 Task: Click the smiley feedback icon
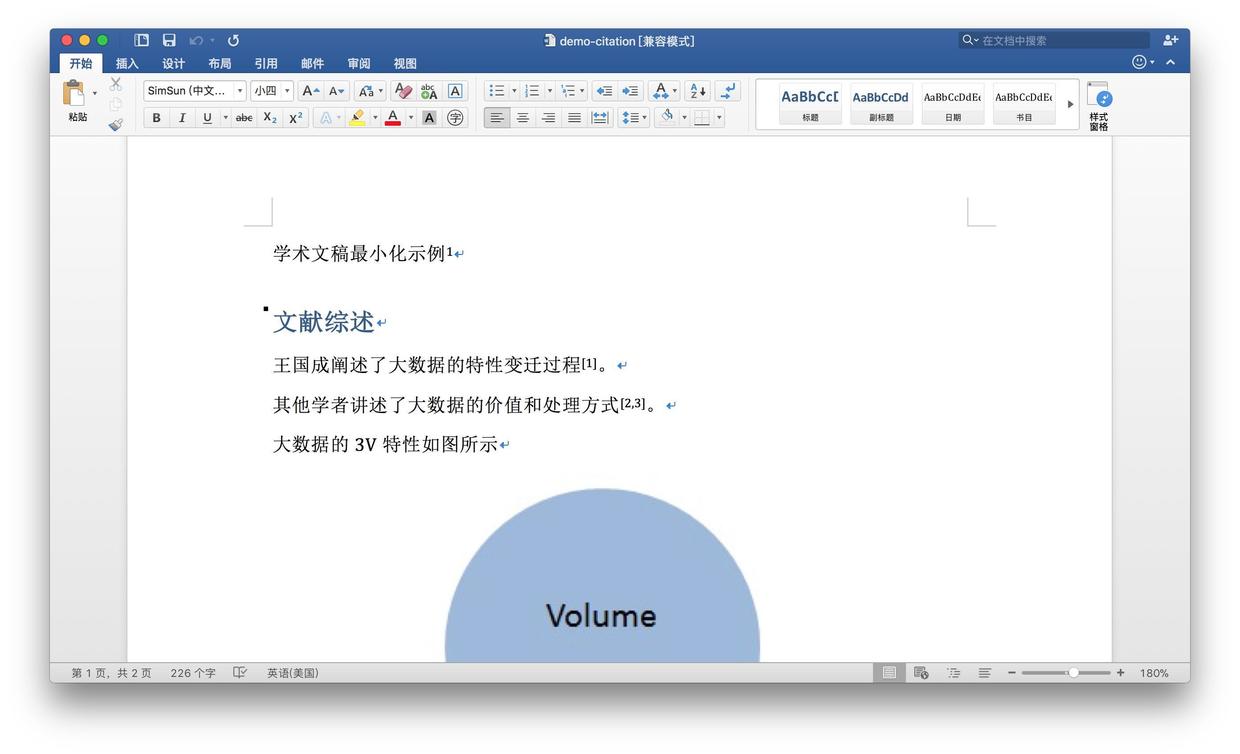[1138, 62]
